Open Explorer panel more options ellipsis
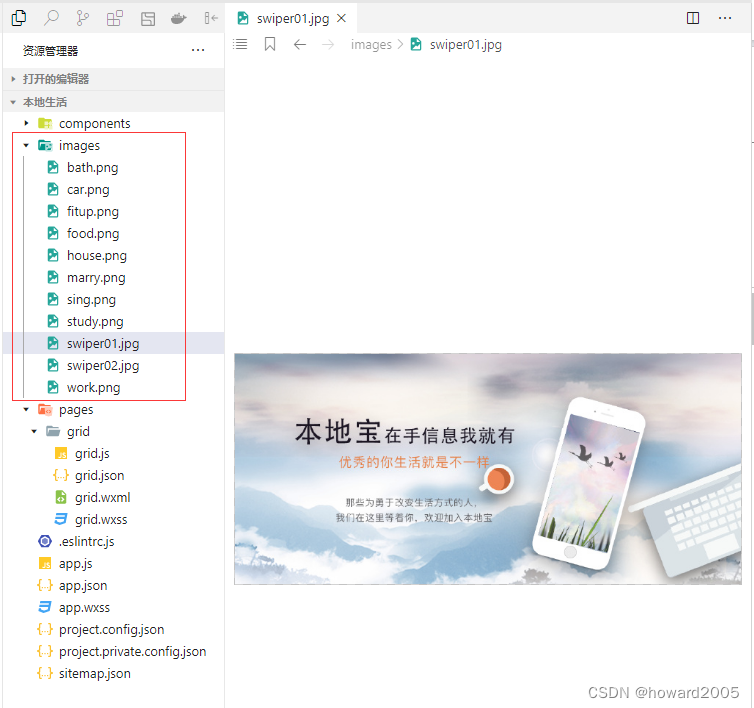The width and height of the screenshot is (754, 708). [x=198, y=50]
